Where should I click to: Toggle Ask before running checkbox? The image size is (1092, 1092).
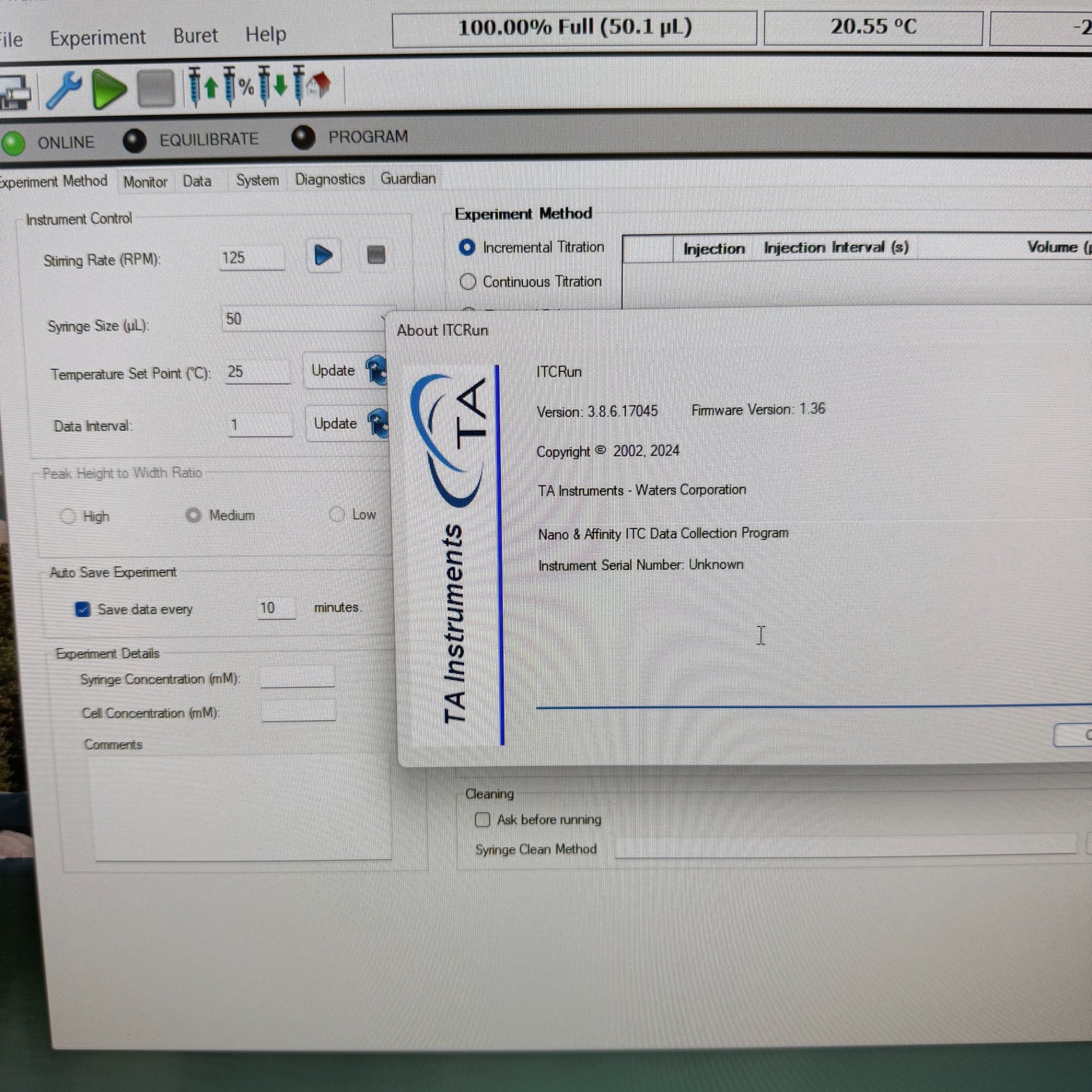[482, 820]
